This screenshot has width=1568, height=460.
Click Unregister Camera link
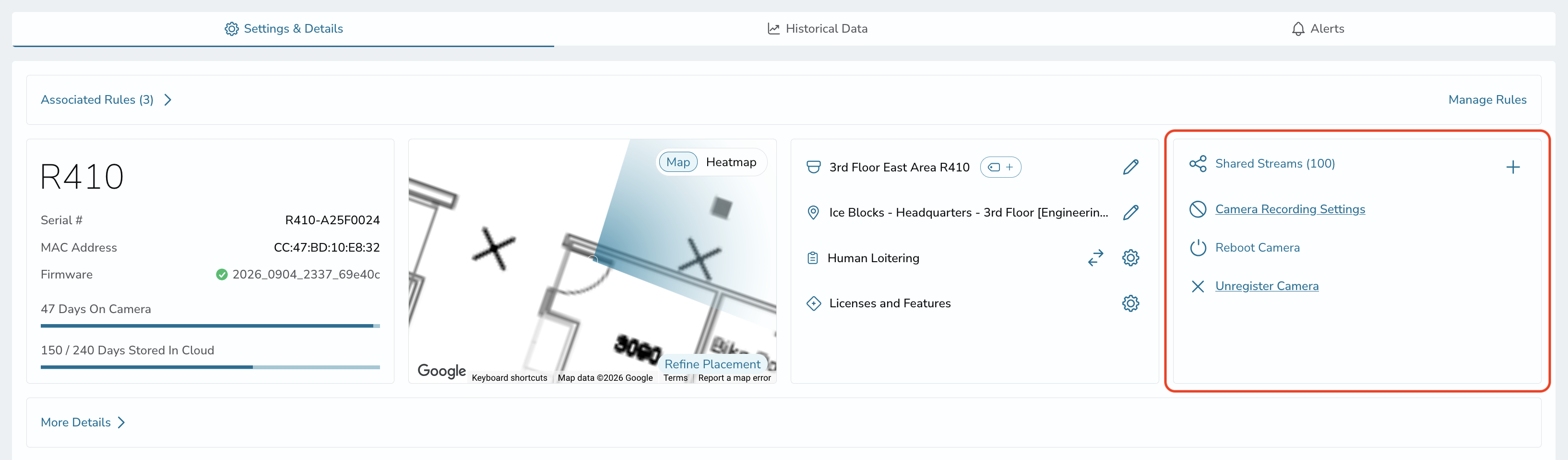click(x=1267, y=286)
